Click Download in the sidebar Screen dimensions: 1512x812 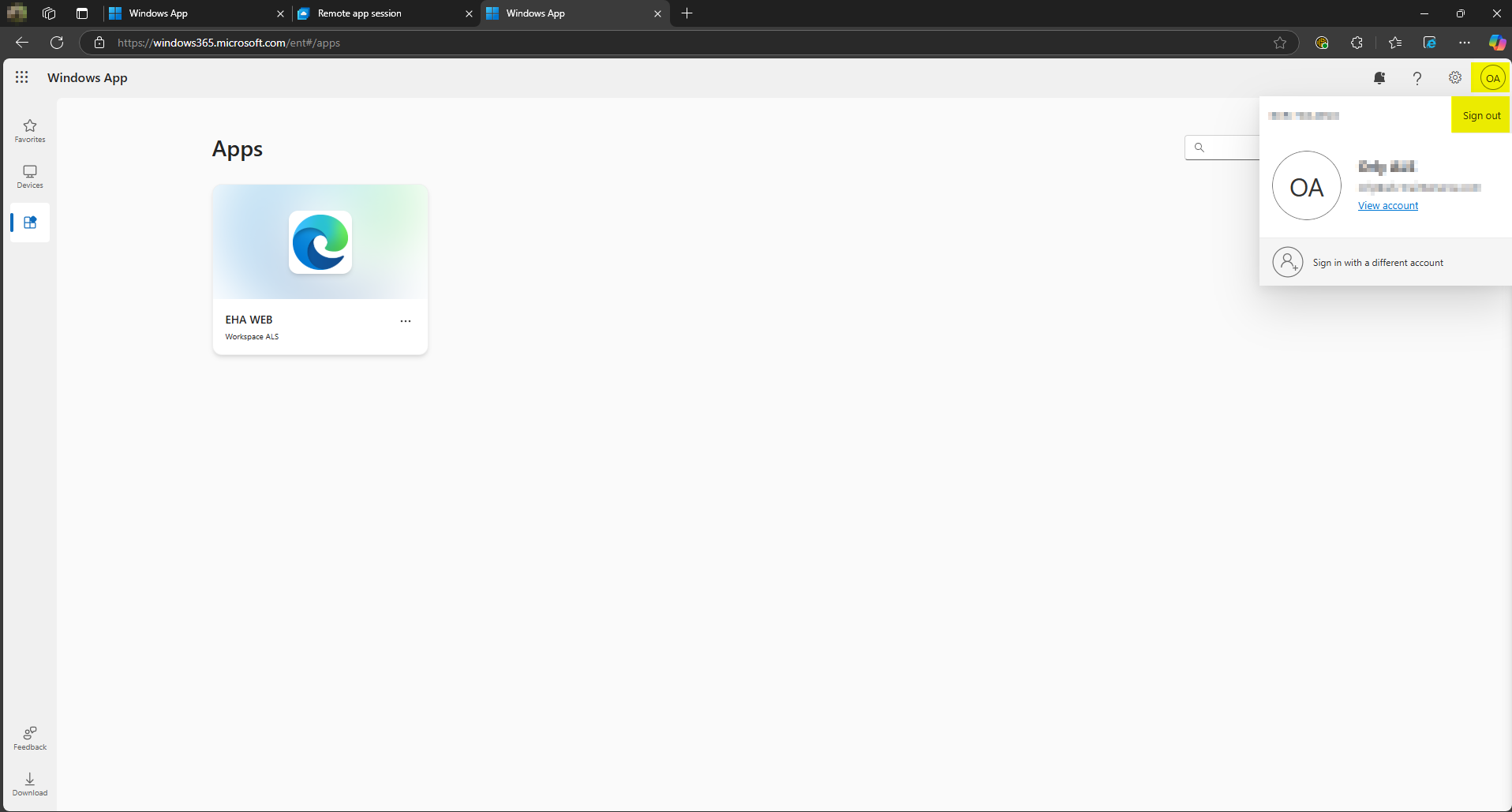[30, 784]
